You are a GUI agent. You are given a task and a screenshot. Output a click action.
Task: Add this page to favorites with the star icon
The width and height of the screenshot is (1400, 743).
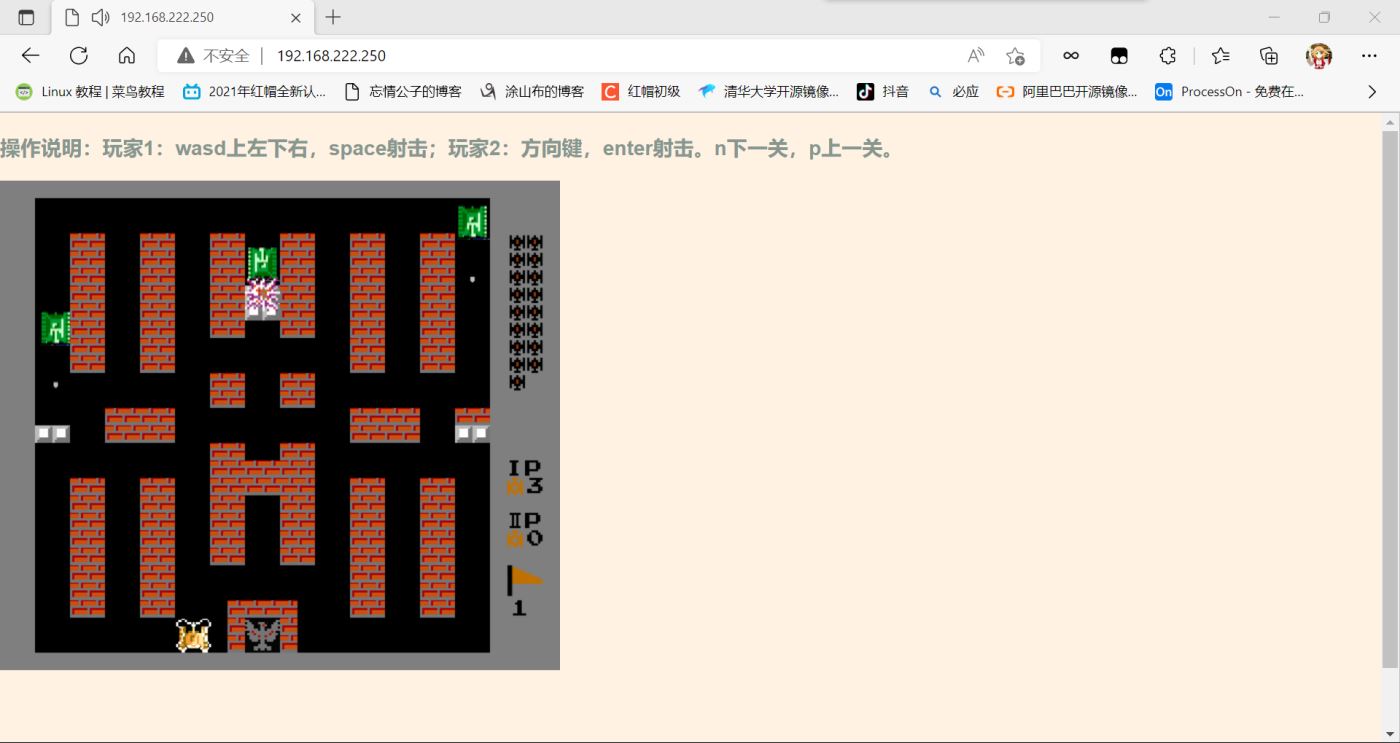(1015, 56)
